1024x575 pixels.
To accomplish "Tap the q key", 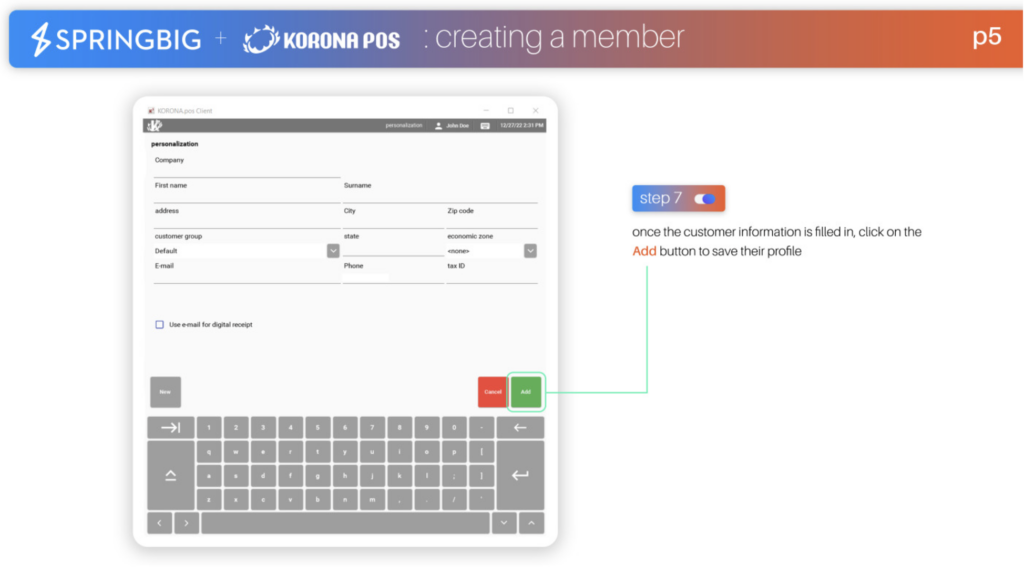I will (x=209, y=452).
